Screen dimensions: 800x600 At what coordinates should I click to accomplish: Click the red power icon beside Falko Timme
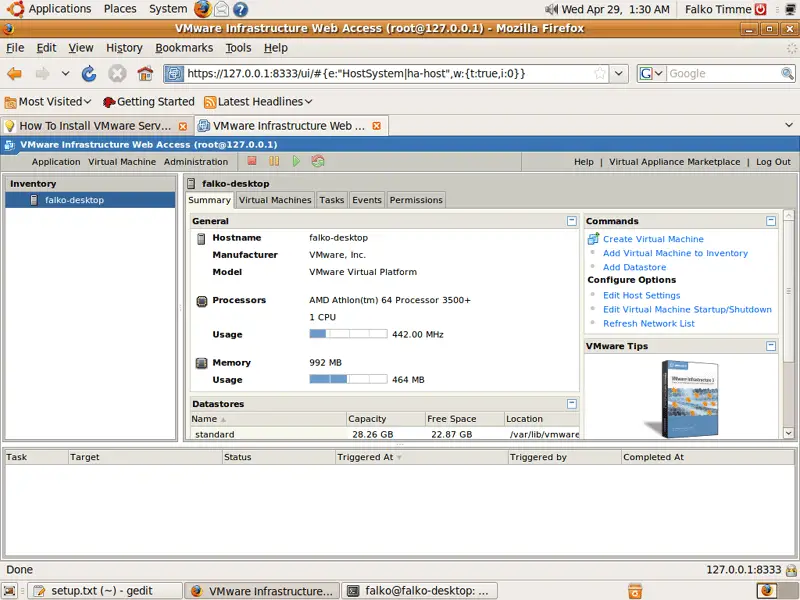(761, 9)
